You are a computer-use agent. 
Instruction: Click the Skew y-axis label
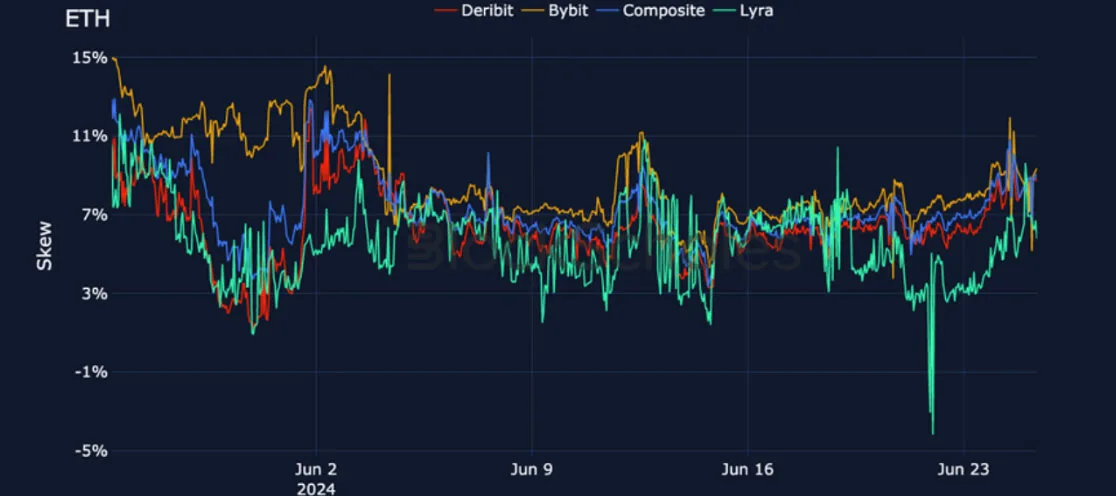tap(45, 244)
